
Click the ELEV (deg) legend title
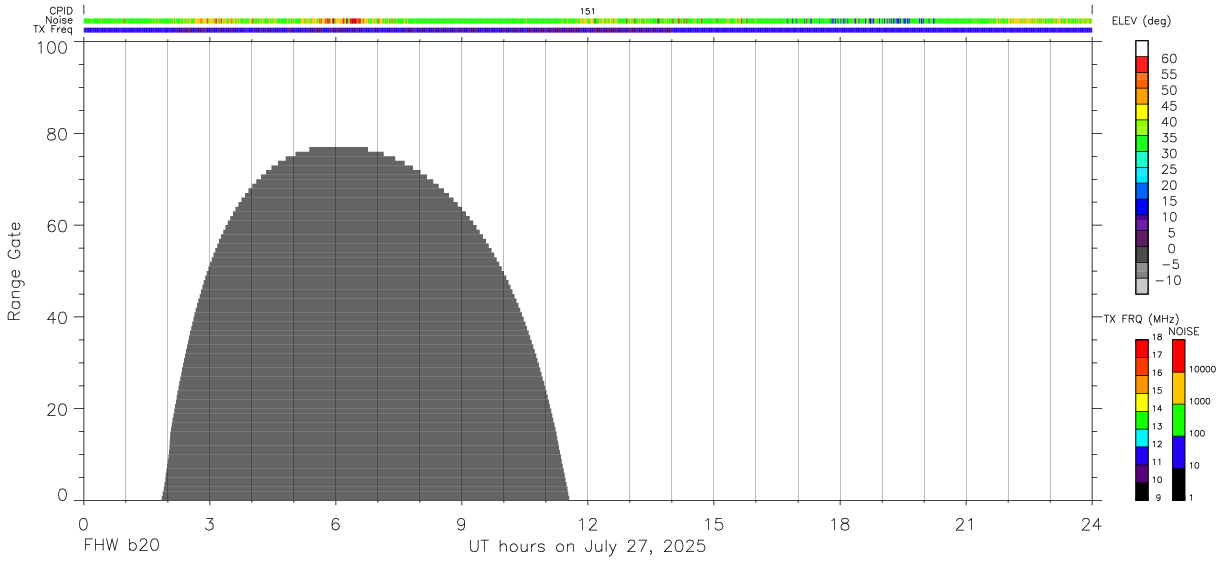tap(1140, 21)
